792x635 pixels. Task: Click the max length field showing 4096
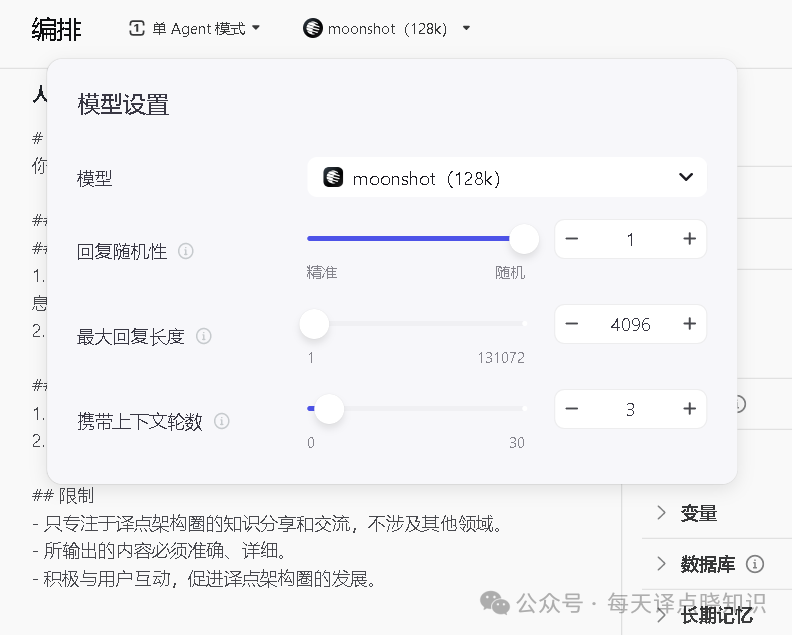[630, 324]
